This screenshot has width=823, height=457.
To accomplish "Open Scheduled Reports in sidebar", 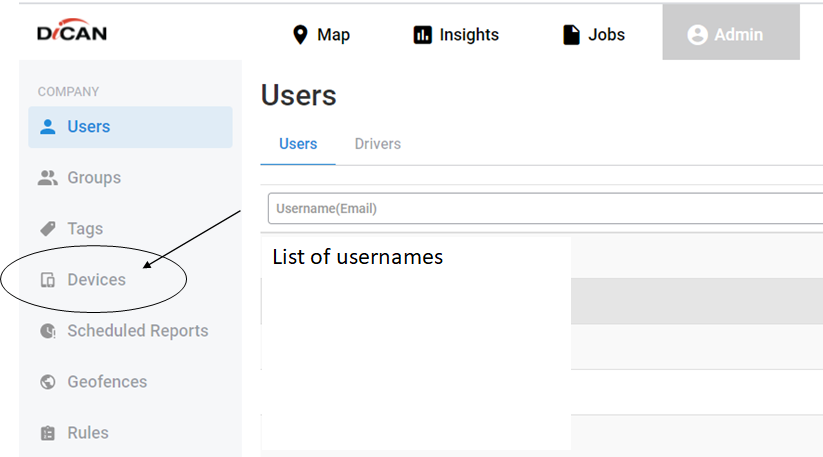I will pos(138,331).
